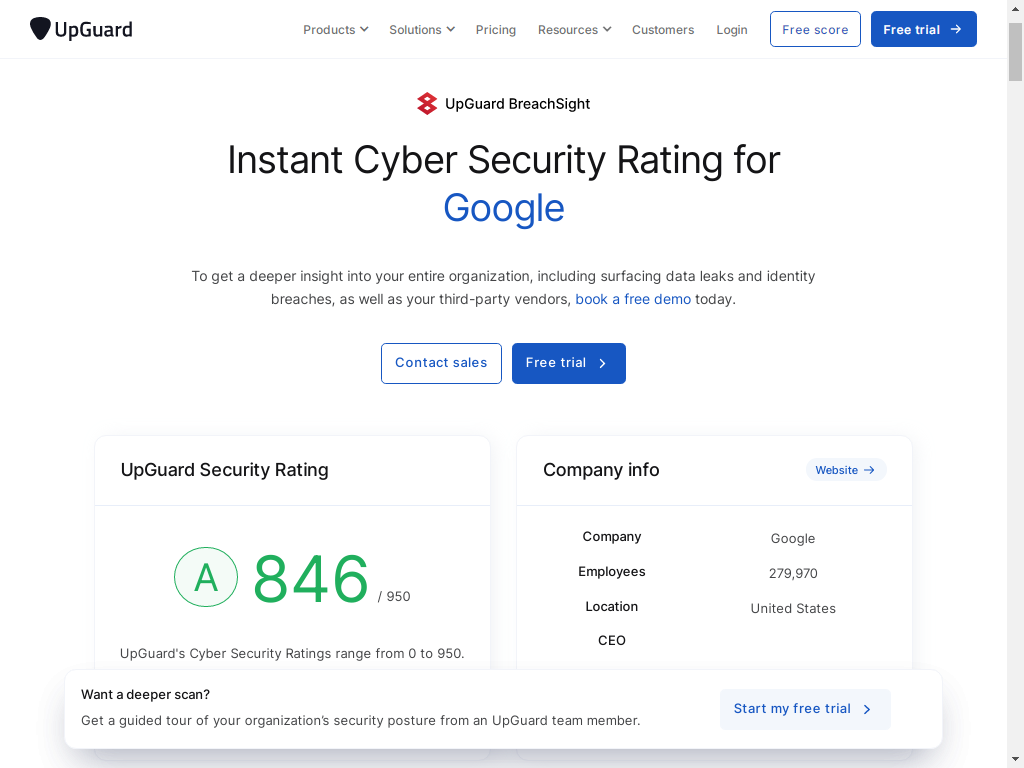Click arrow icon in header Free trial button
The image size is (1024, 768).
coord(955,29)
